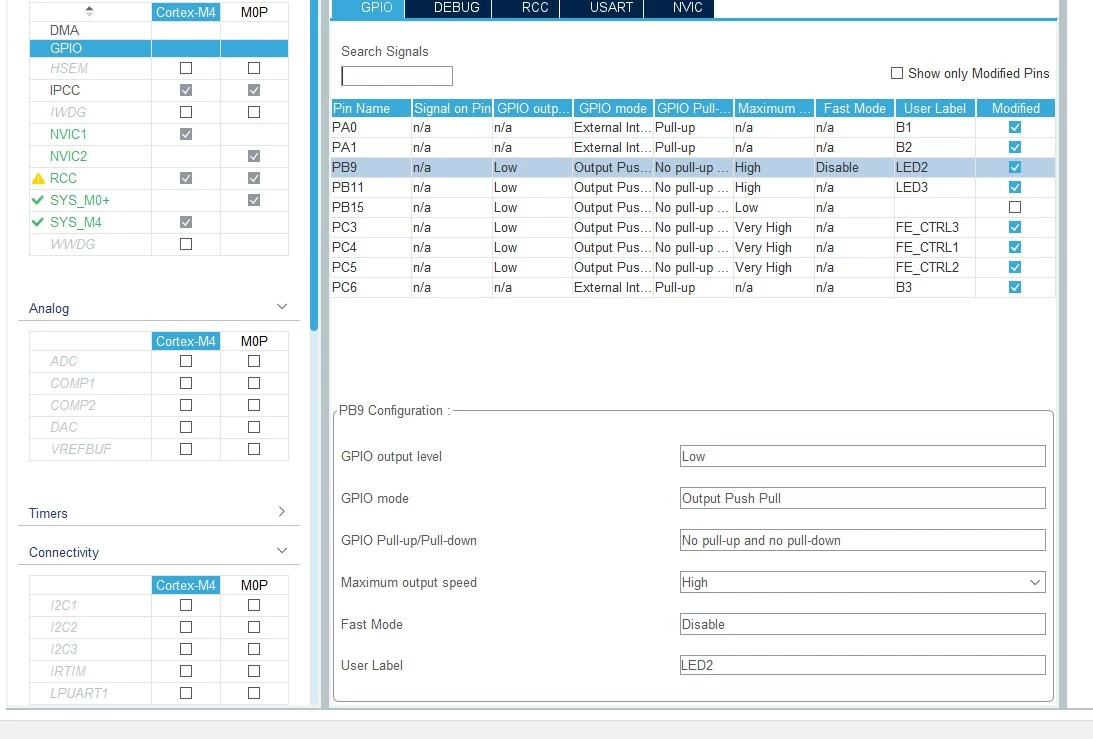Enable Show only Modified Pins checkbox
The width and height of the screenshot is (1093, 739).
(897, 73)
